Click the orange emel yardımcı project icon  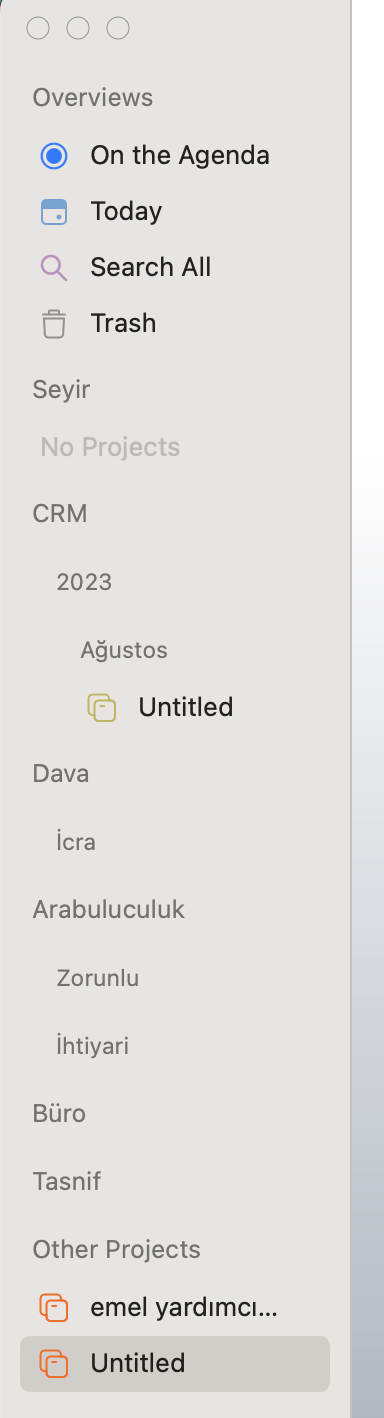54,1307
